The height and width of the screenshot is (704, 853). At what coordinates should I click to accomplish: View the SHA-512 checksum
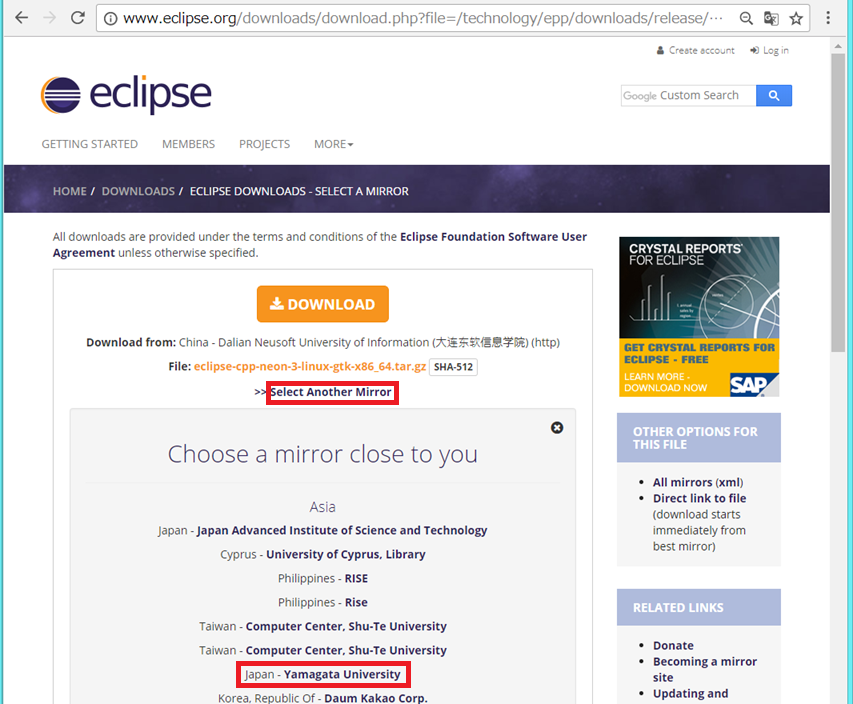453,366
